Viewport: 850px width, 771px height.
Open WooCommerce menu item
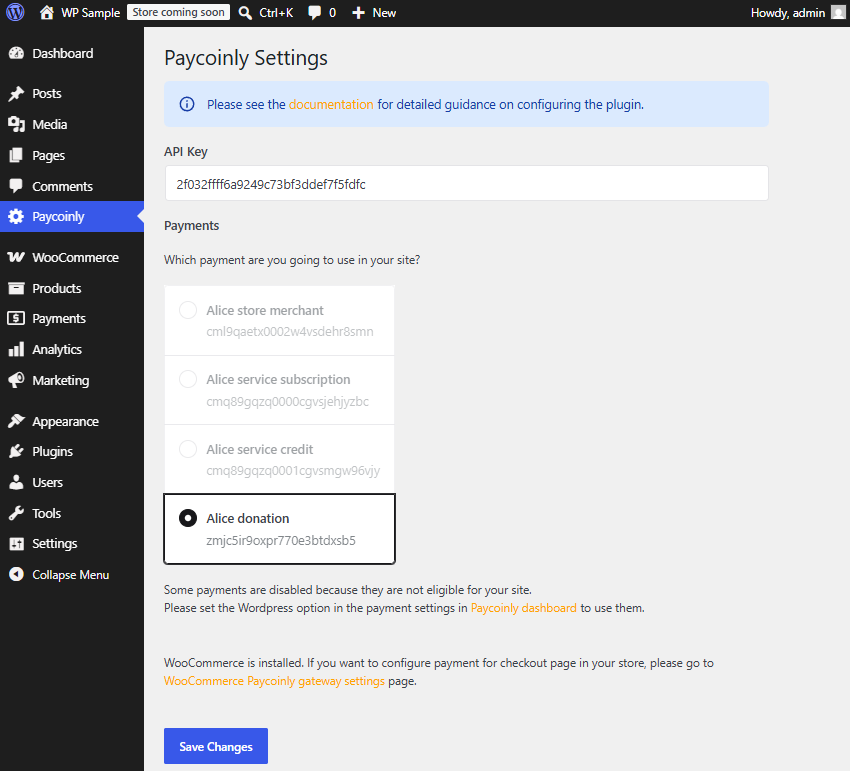click(x=72, y=257)
